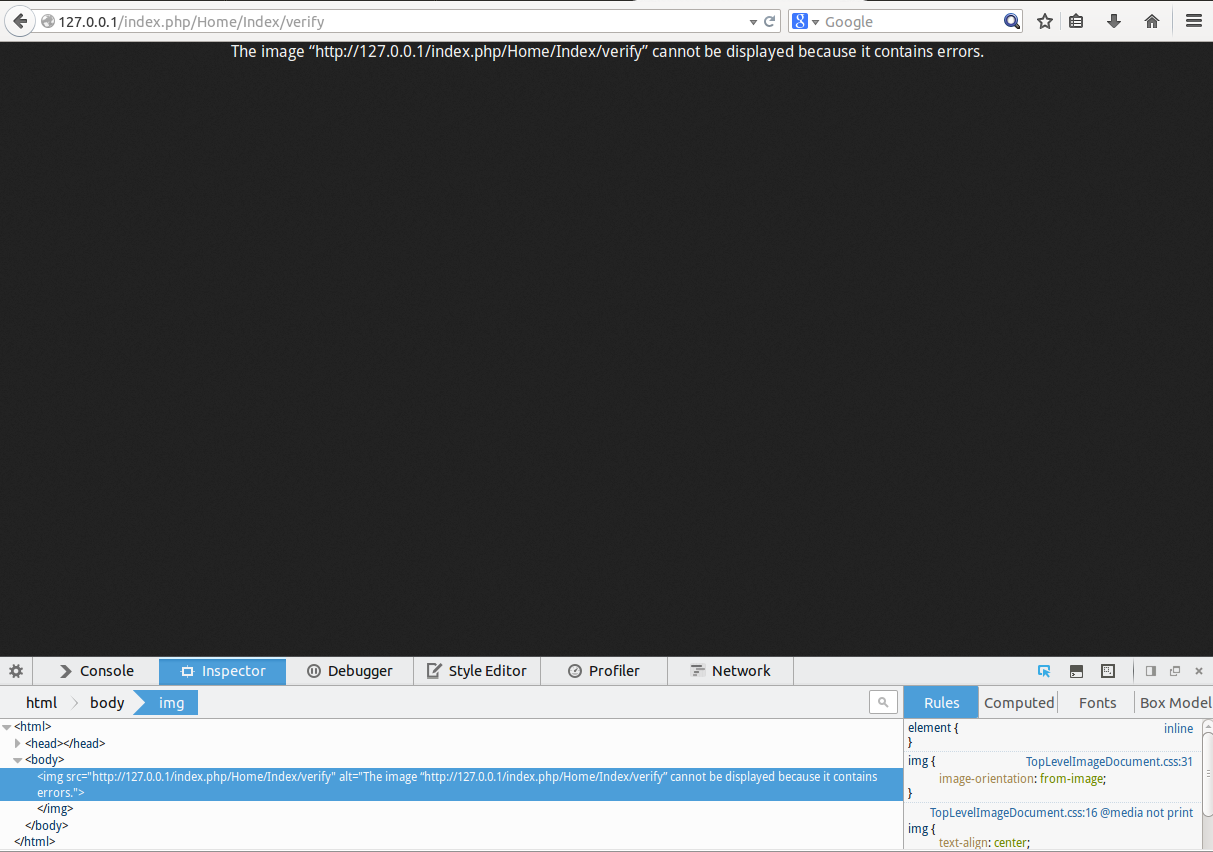Toggle Responsive Design Mode icon
Image resolution: width=1213 pixels, height=852 pixels.
point(1108,671)
